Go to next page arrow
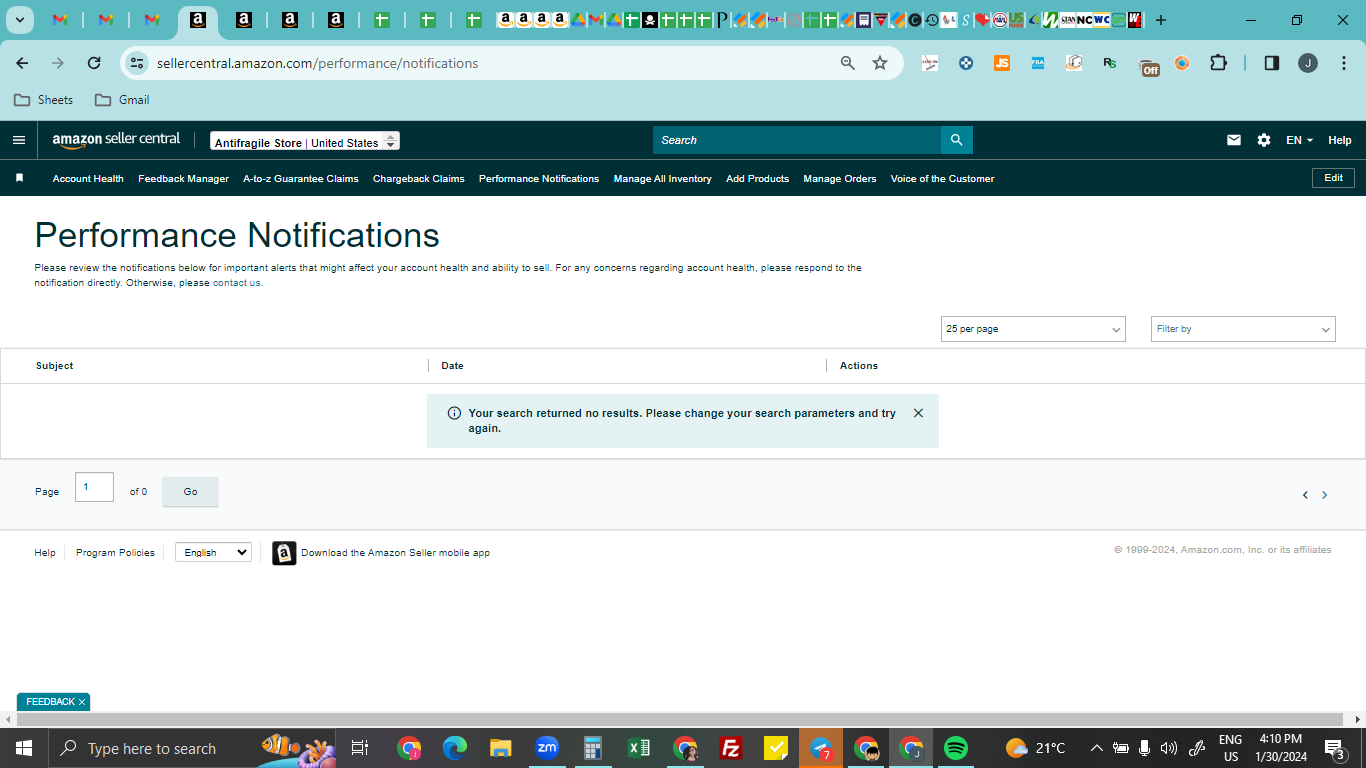The image size is (1366, 768). point(1325,495)
